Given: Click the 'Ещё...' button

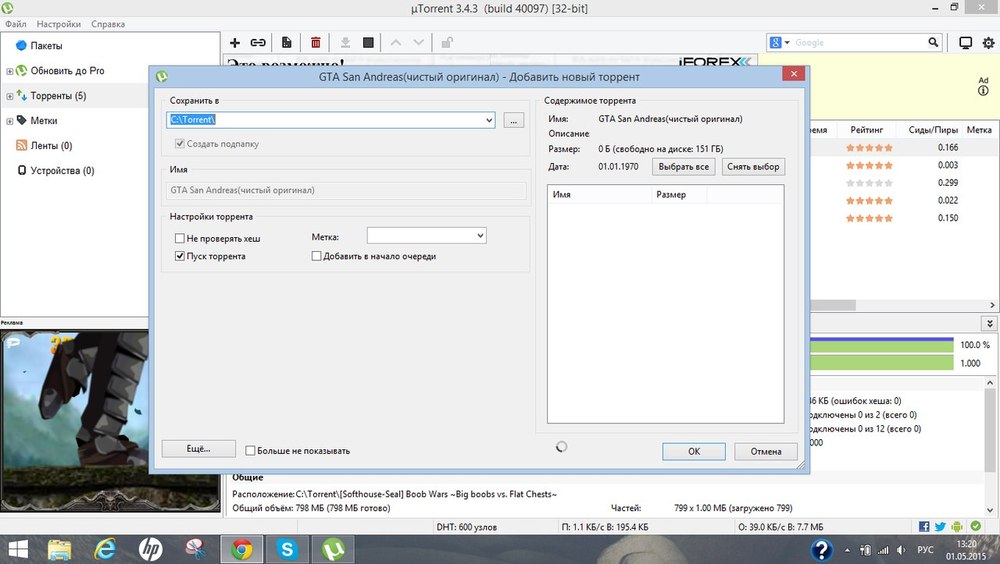Looking at the screenshot, I should click(198, 449).
